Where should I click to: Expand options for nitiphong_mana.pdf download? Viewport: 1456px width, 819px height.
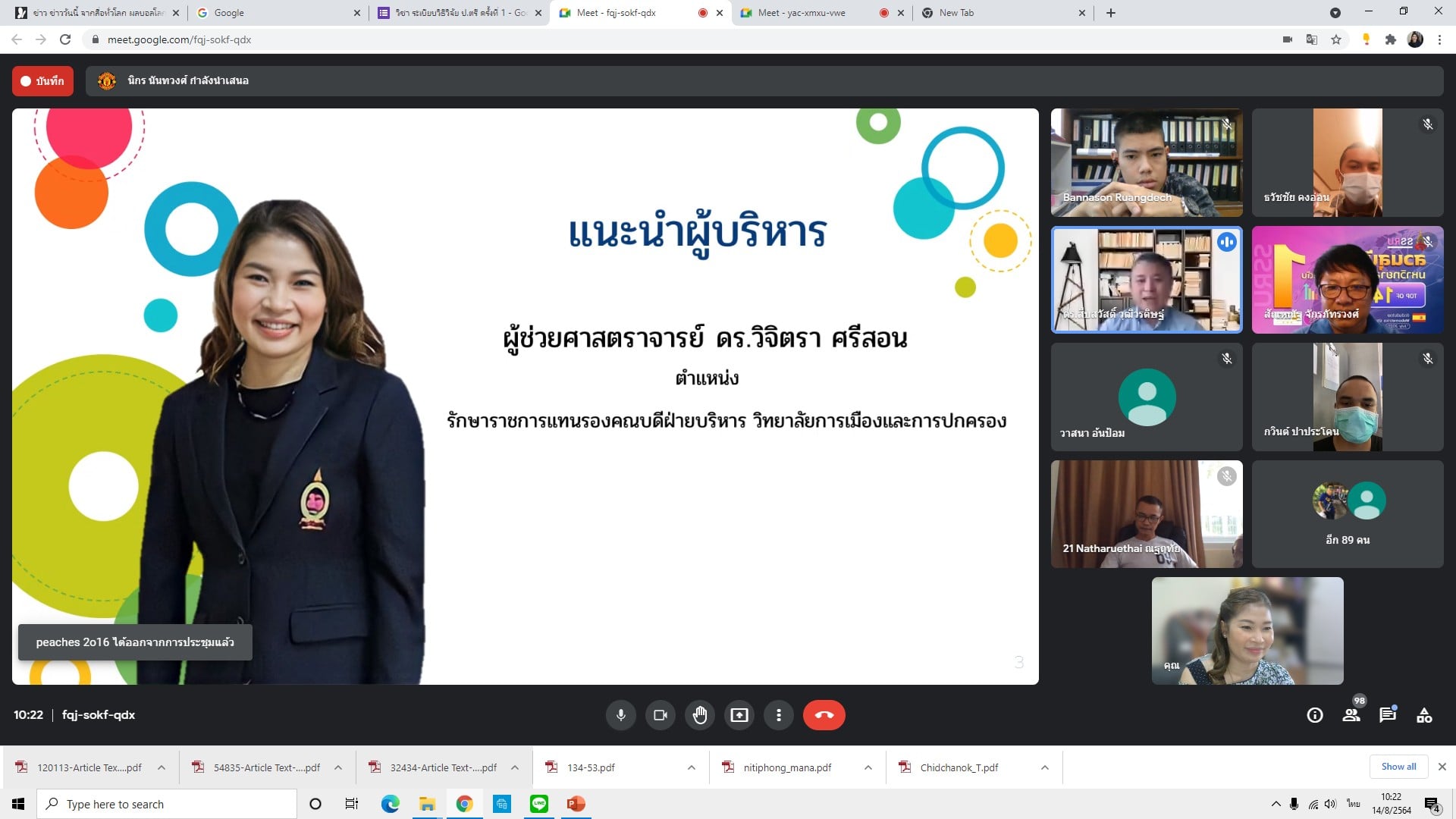(x=868, y=767)
